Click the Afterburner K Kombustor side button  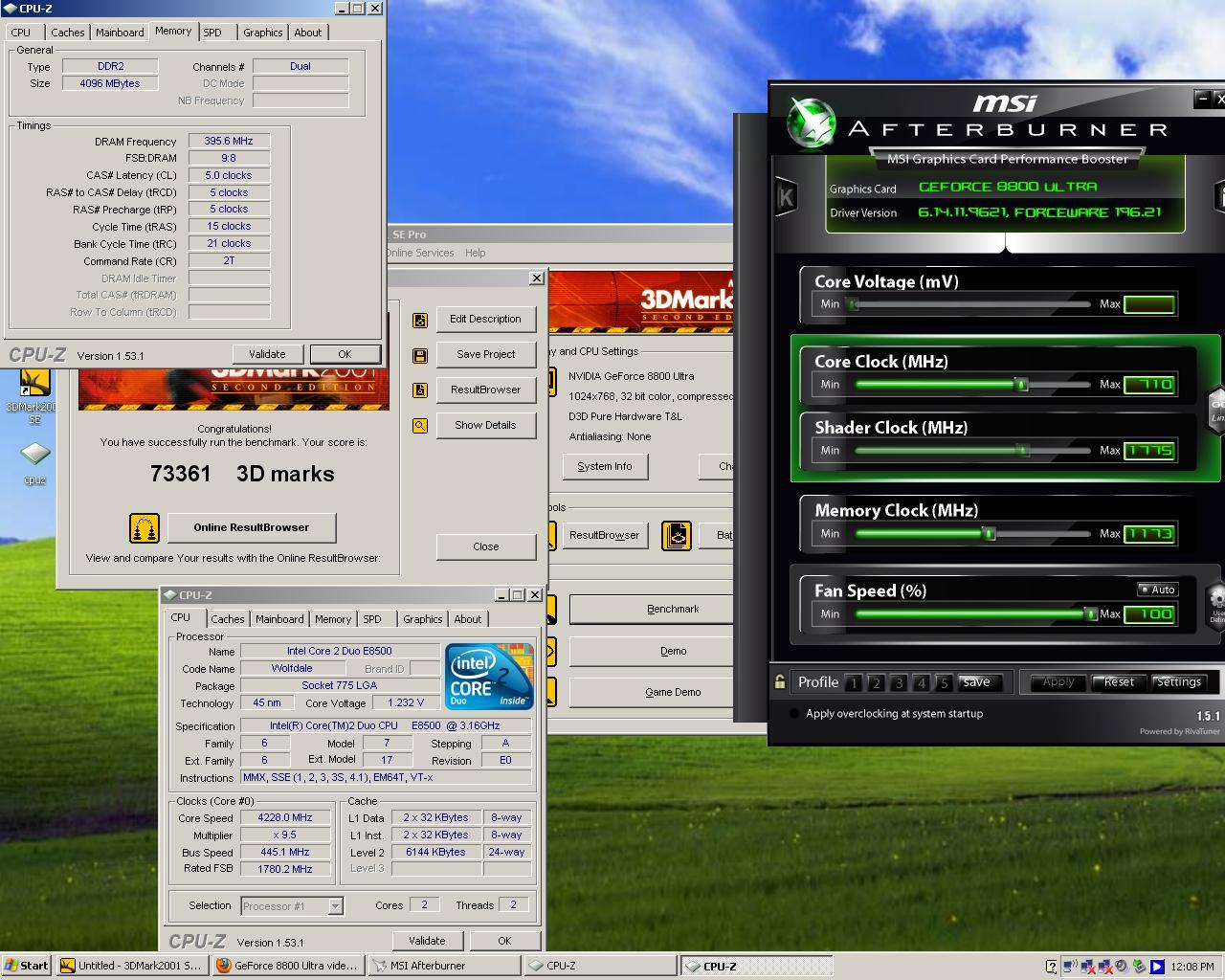[x=786, y=197]
